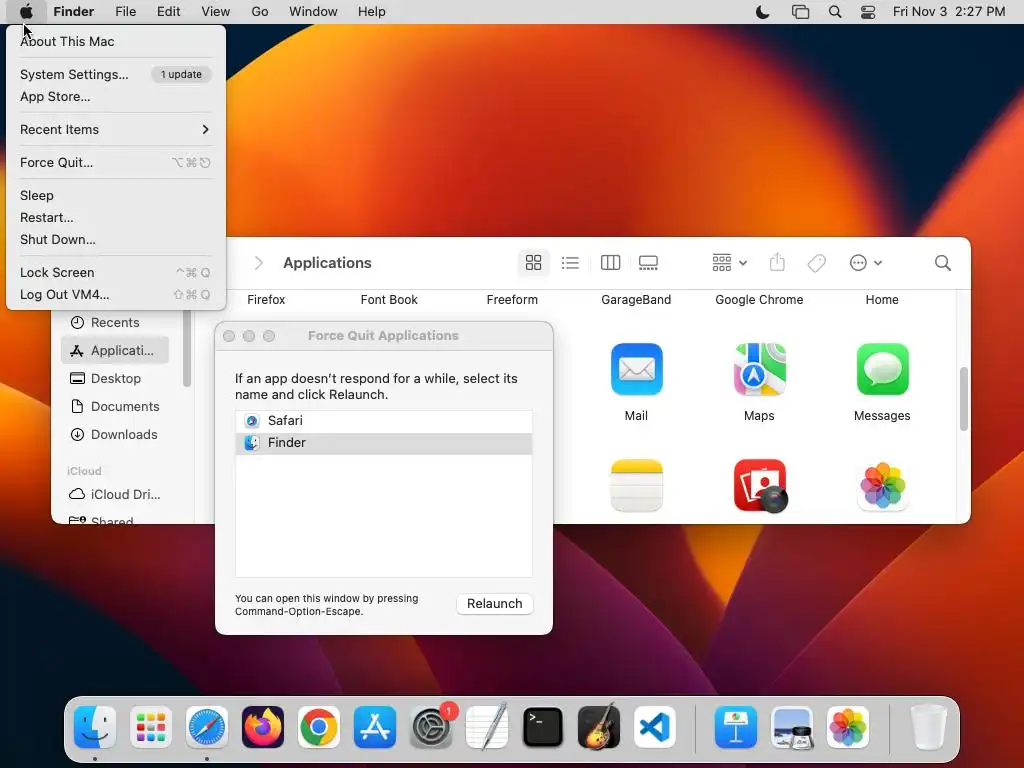The width and height of the screenshot is (1024, 768).
Task: Select Force Quit menu entry
Action: (115, 163)
